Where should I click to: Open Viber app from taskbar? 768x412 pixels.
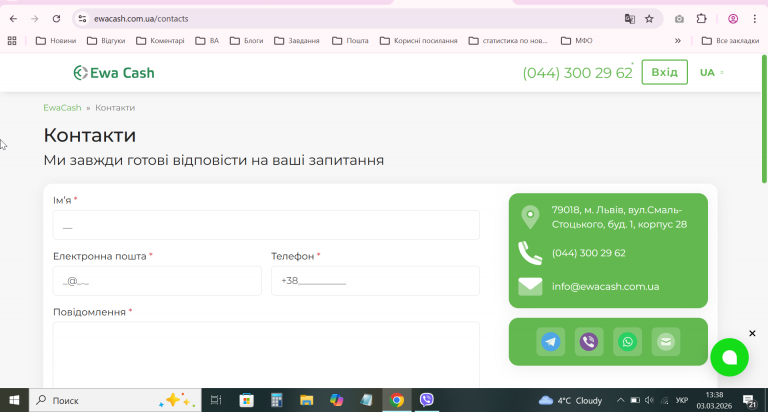pos(427,400)
